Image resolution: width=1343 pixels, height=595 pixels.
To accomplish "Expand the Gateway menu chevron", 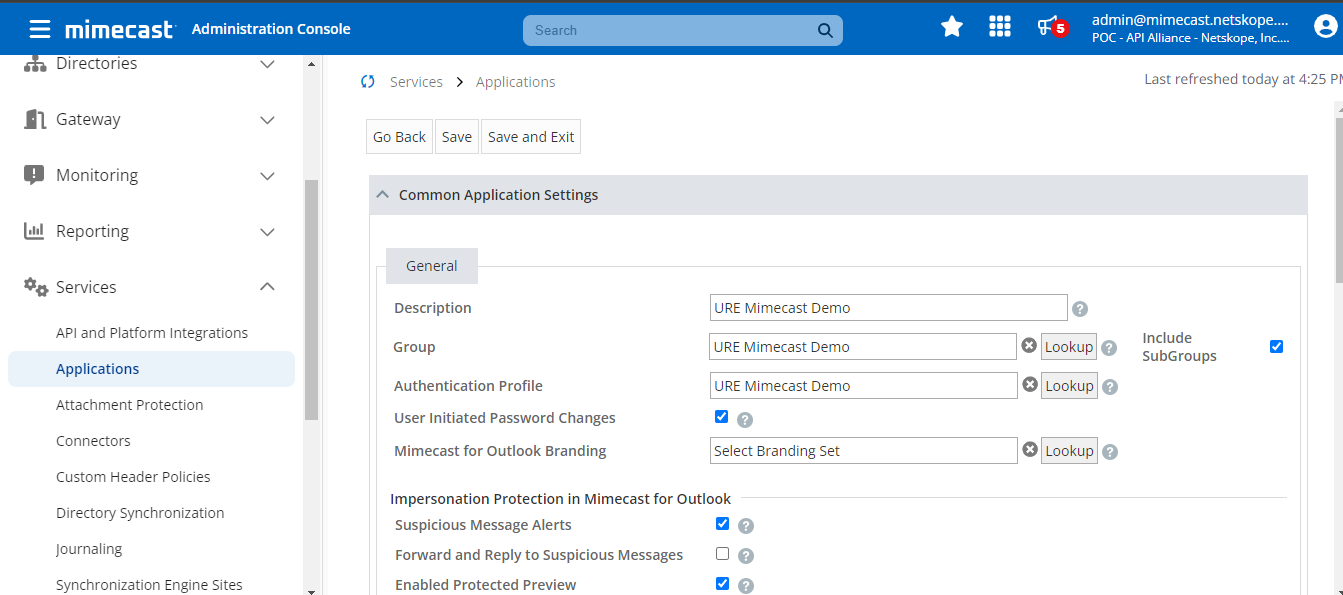I will coord(267,120).
